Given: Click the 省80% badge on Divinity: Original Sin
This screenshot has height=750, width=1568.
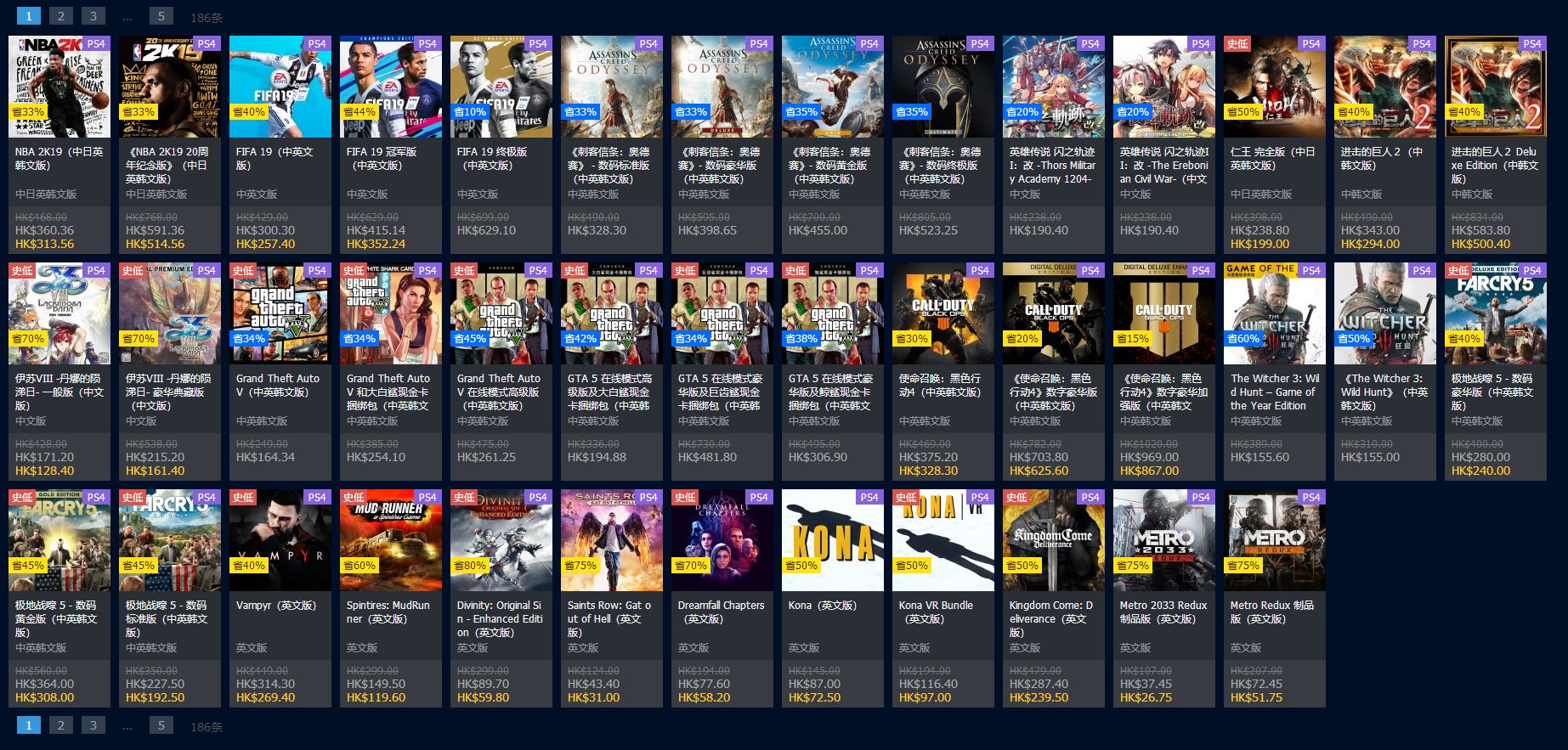Looking at the screenshot, I should coord(470,565).
